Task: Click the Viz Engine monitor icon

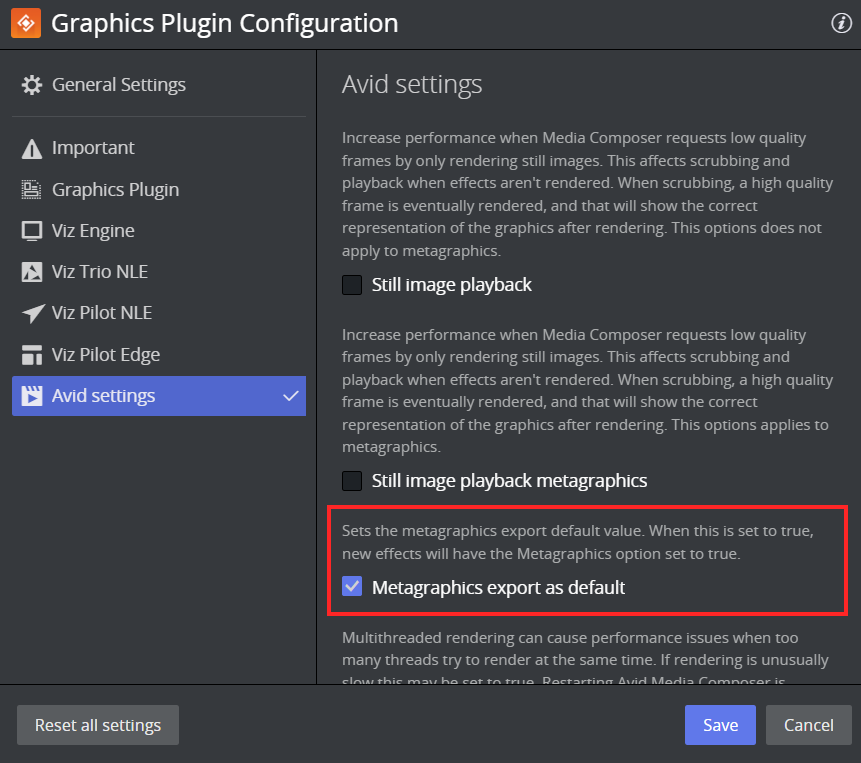Action: pyautogui.click(x=32, y=231)
